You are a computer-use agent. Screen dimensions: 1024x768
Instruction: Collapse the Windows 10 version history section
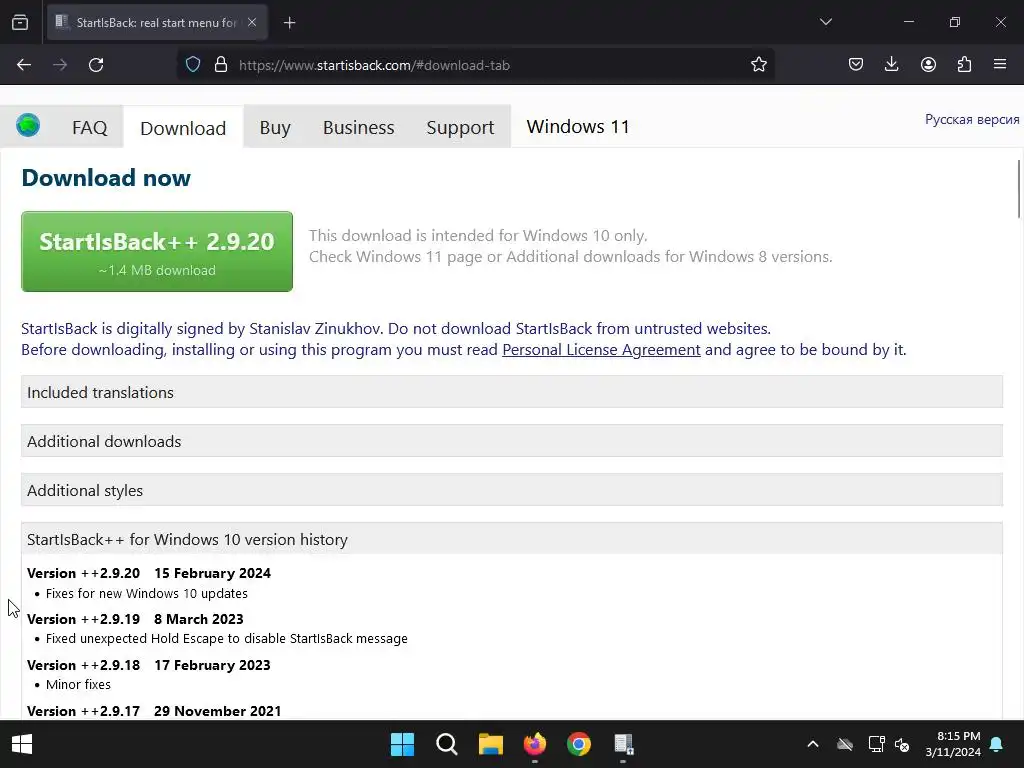[x=511, y=539]
